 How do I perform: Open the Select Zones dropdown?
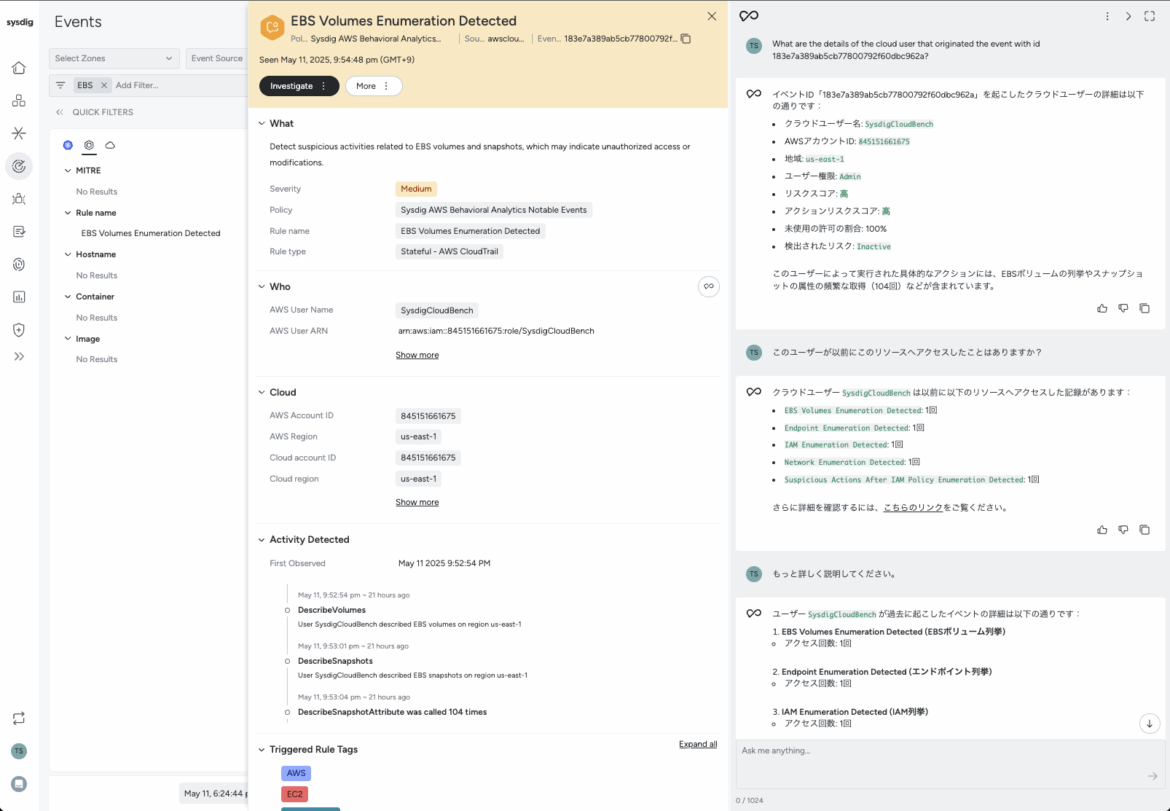pyautogui.click(x=114, y=58)
